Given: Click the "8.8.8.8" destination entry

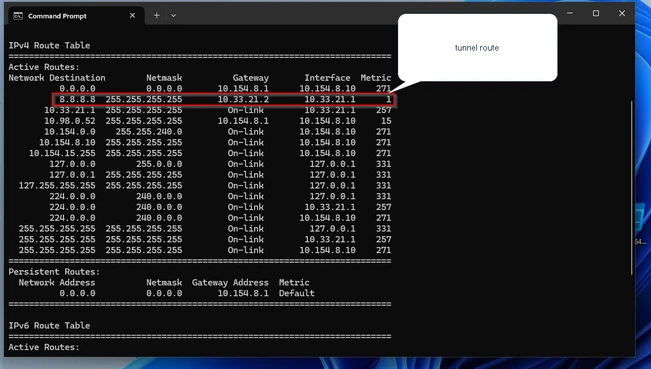Looking at the screenshot, I should [77, 99].
